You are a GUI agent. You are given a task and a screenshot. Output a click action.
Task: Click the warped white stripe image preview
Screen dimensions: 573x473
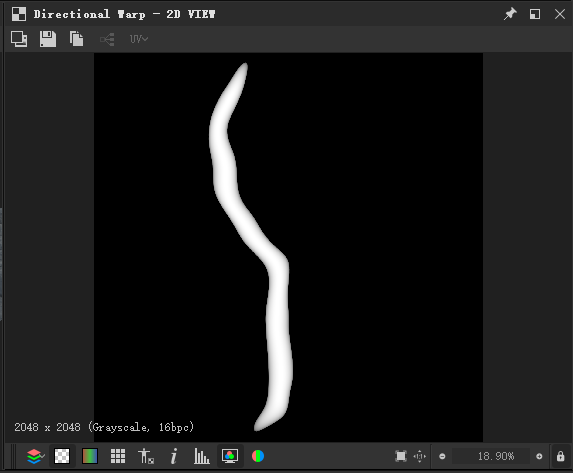288,247
